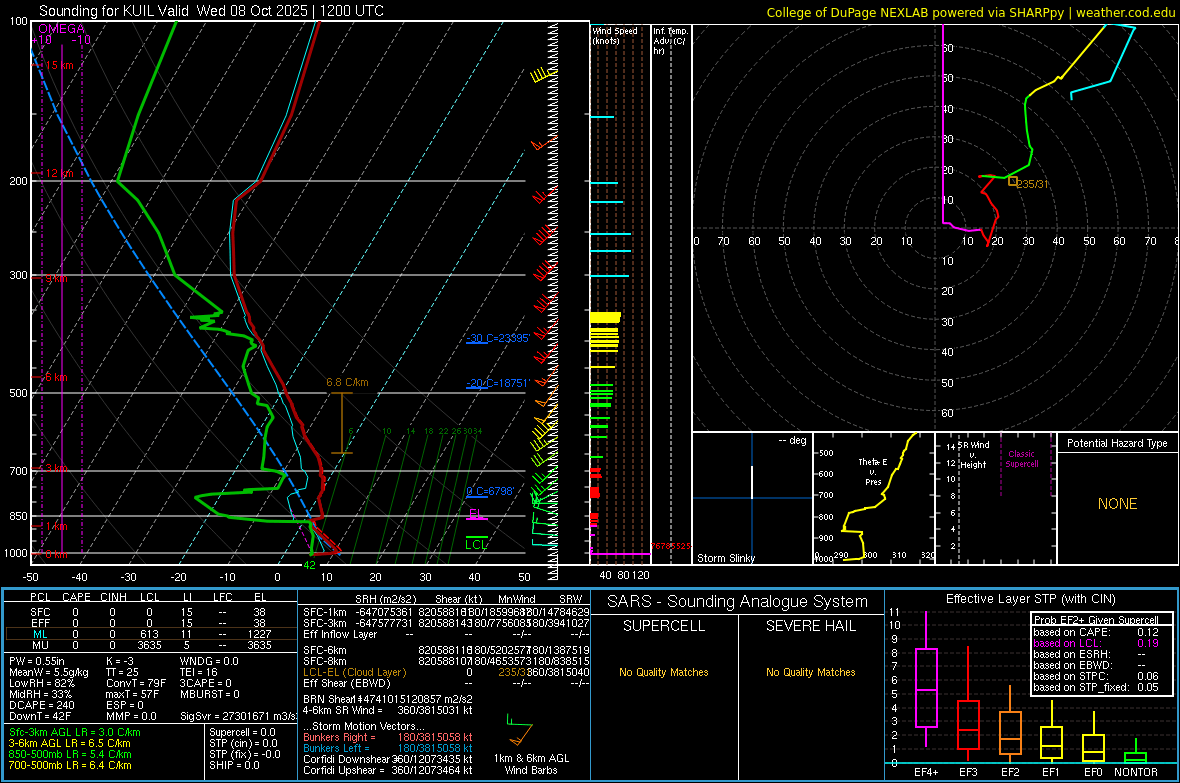The height and width of the screenshot is (783, 1180).
Task: Click the green LCL marker label
Action: 476,544
